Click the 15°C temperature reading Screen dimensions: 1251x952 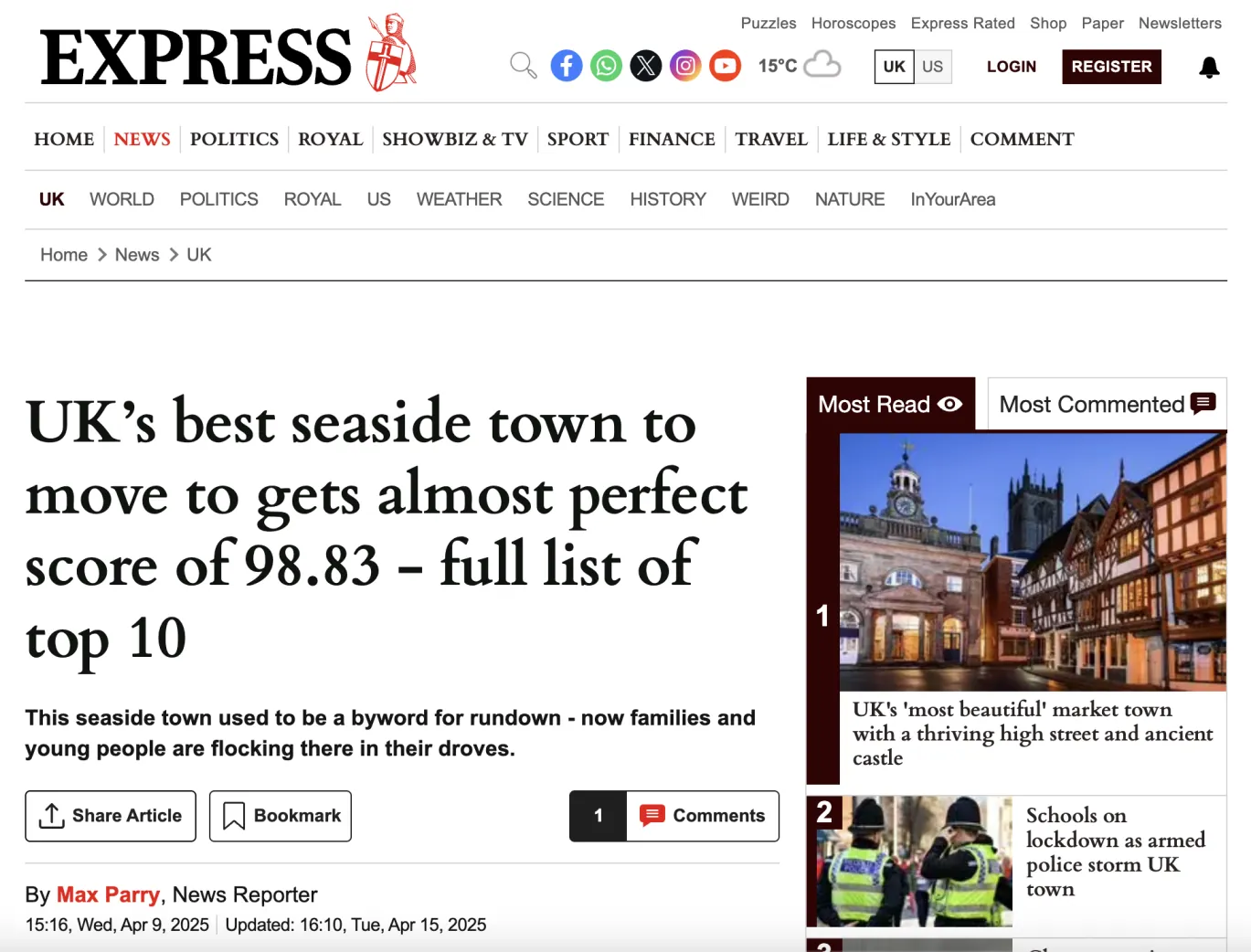(x=778, y=66)
